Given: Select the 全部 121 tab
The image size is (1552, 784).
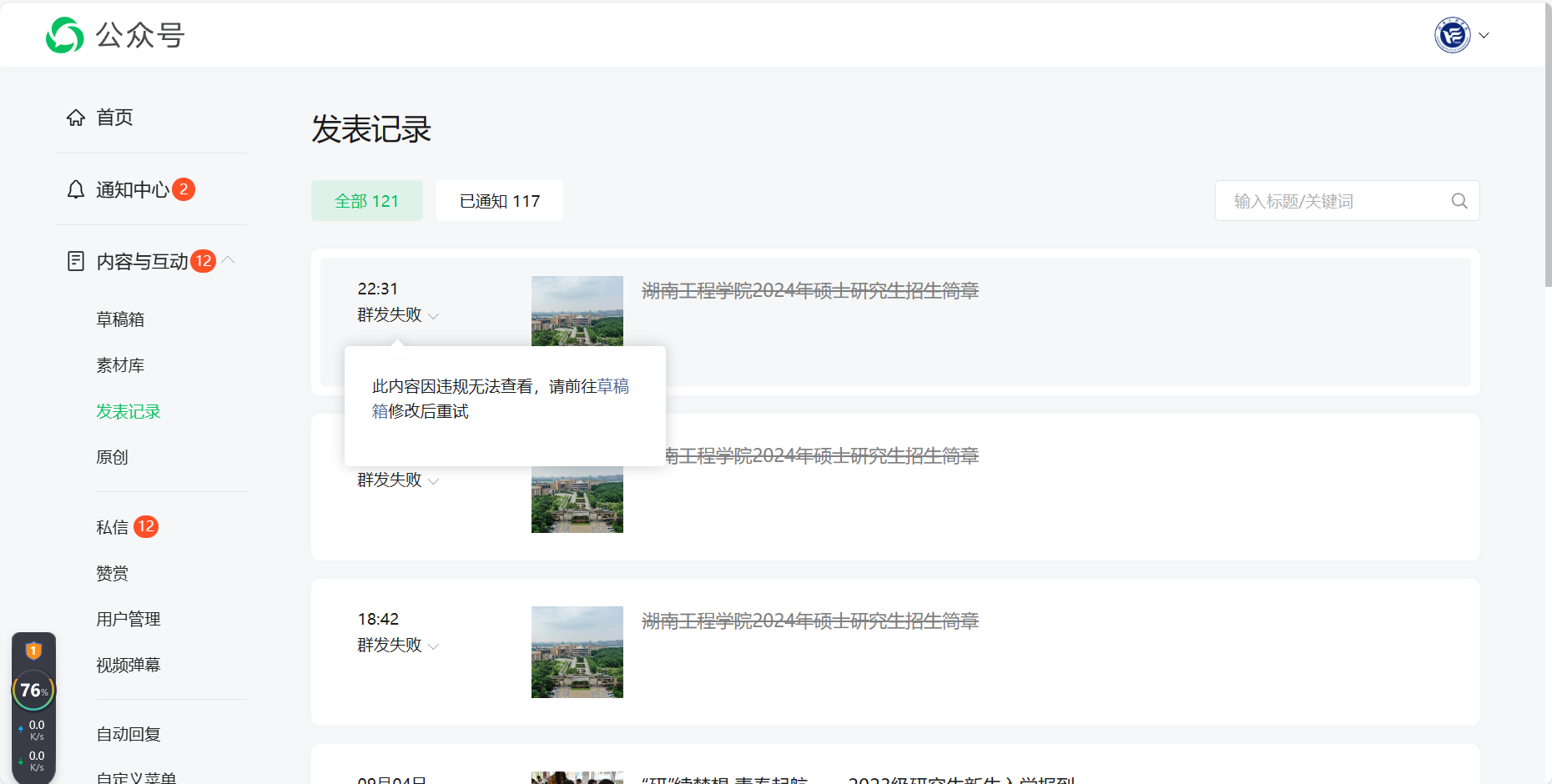Looking at the screenshot, I should click(367, 201).
